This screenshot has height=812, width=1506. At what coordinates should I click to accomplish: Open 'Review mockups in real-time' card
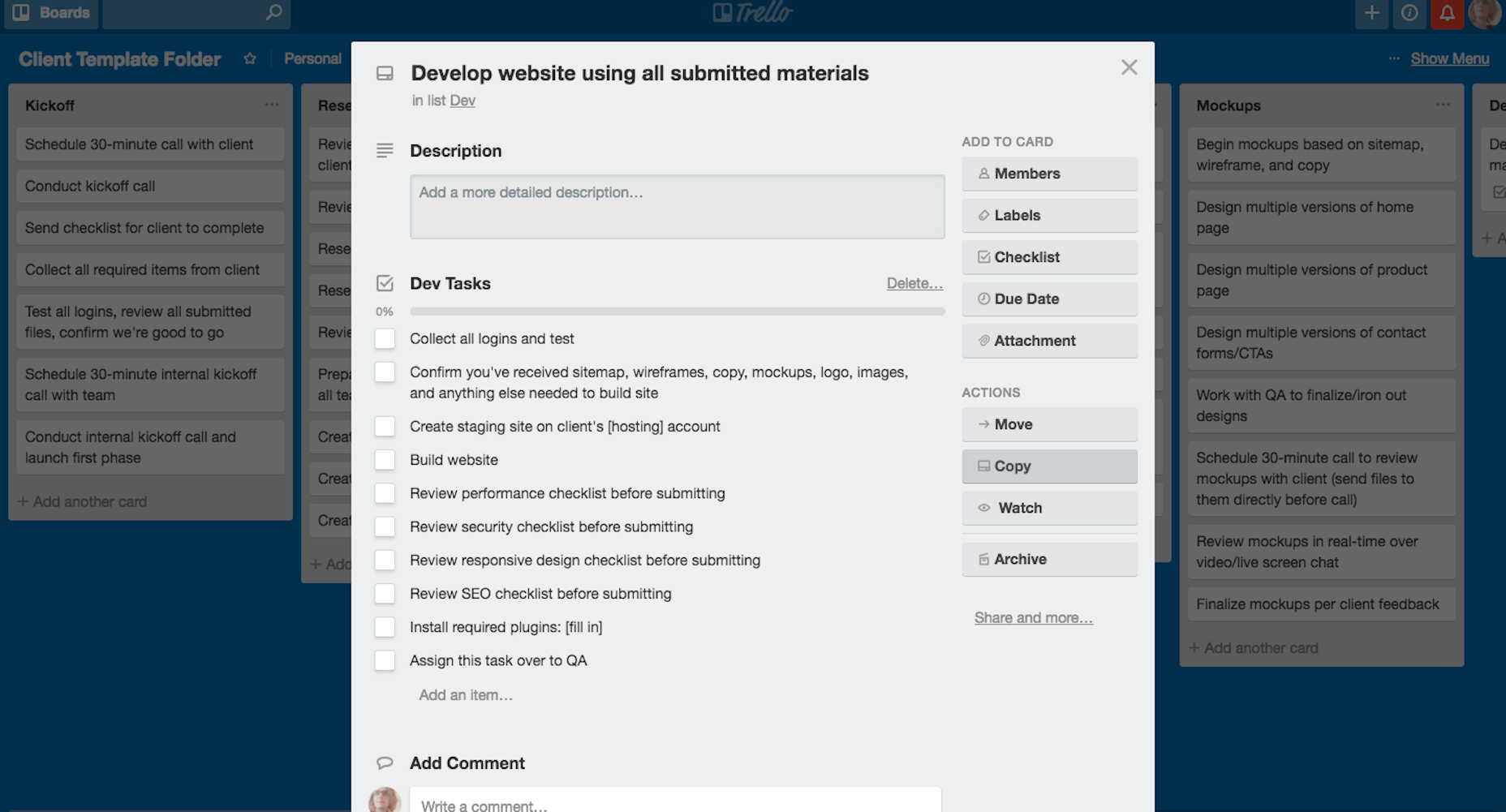pyautogui.click(x=1321, y=552)
